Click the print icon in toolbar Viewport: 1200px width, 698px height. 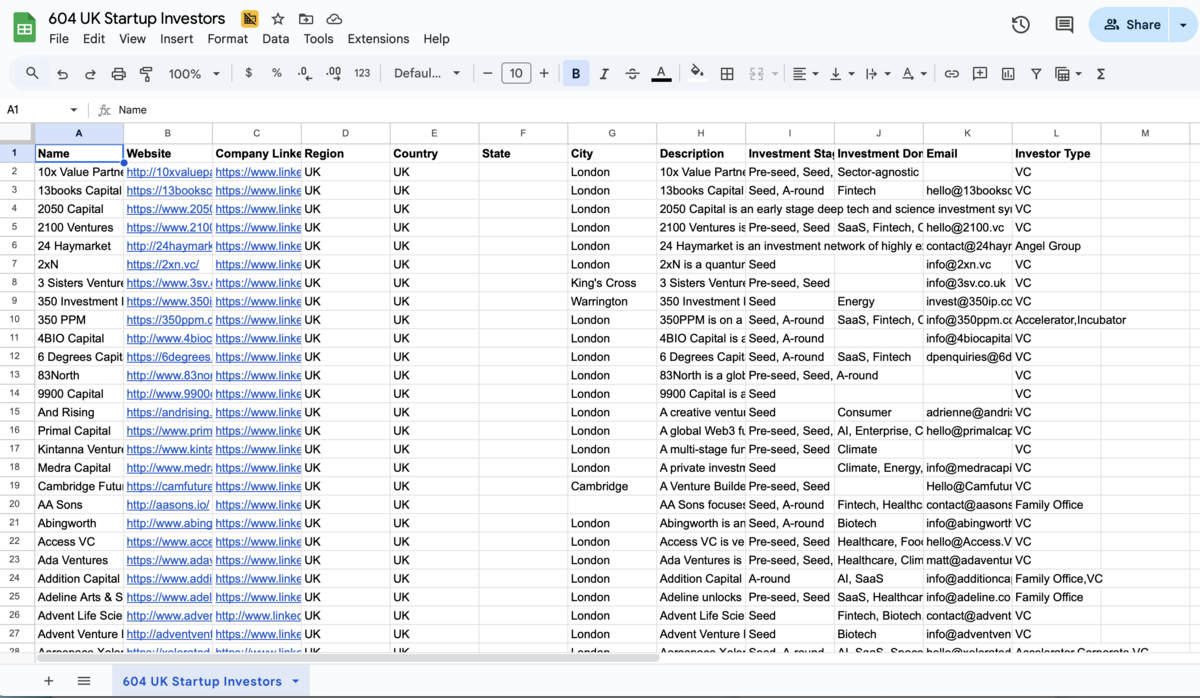(118, 74)
